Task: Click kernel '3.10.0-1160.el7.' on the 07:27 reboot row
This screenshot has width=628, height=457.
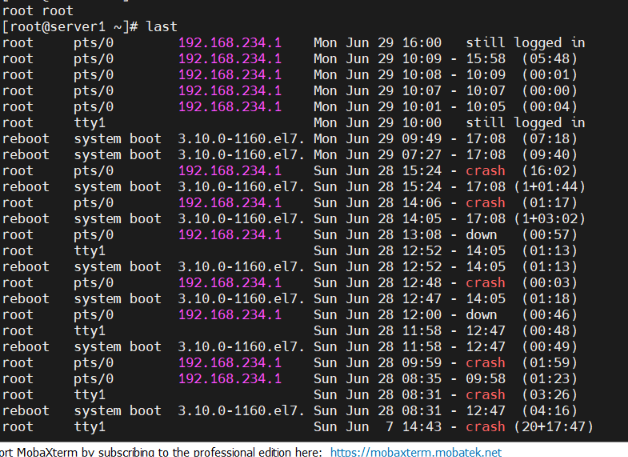Action: tap(241, 155)
